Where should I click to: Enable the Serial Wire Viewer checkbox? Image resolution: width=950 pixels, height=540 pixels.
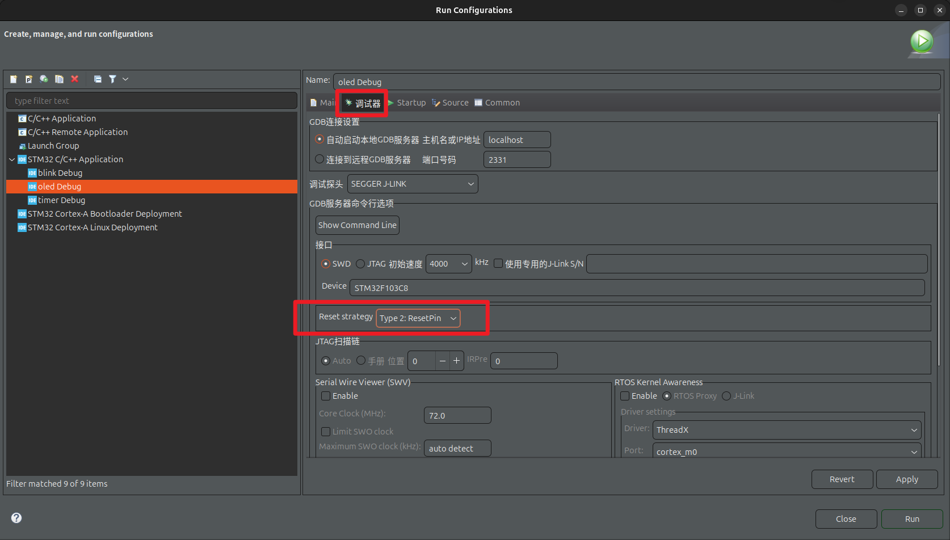326,396
